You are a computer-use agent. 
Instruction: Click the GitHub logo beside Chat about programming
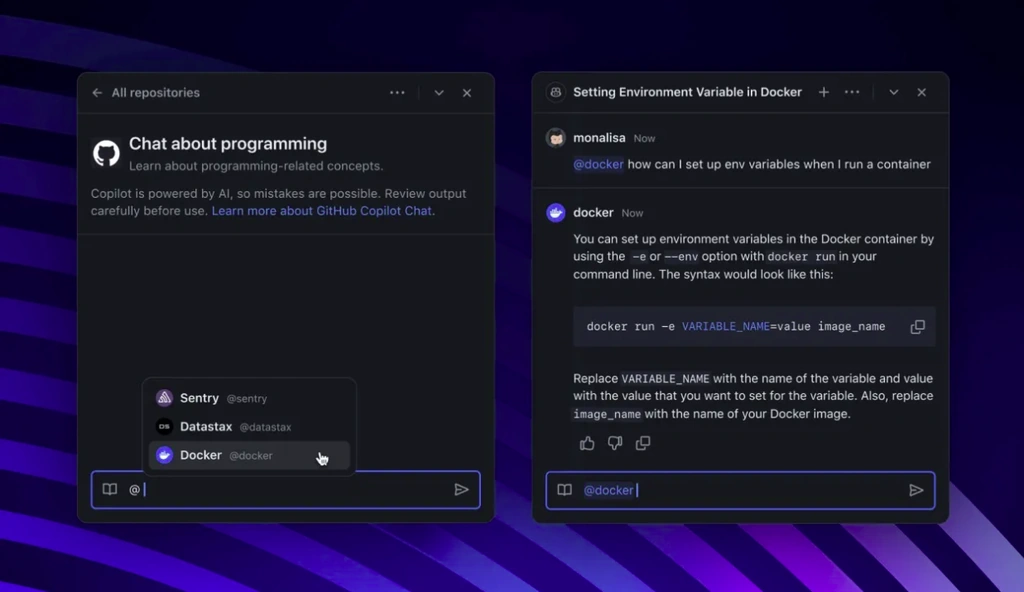(x=106, y=153)
